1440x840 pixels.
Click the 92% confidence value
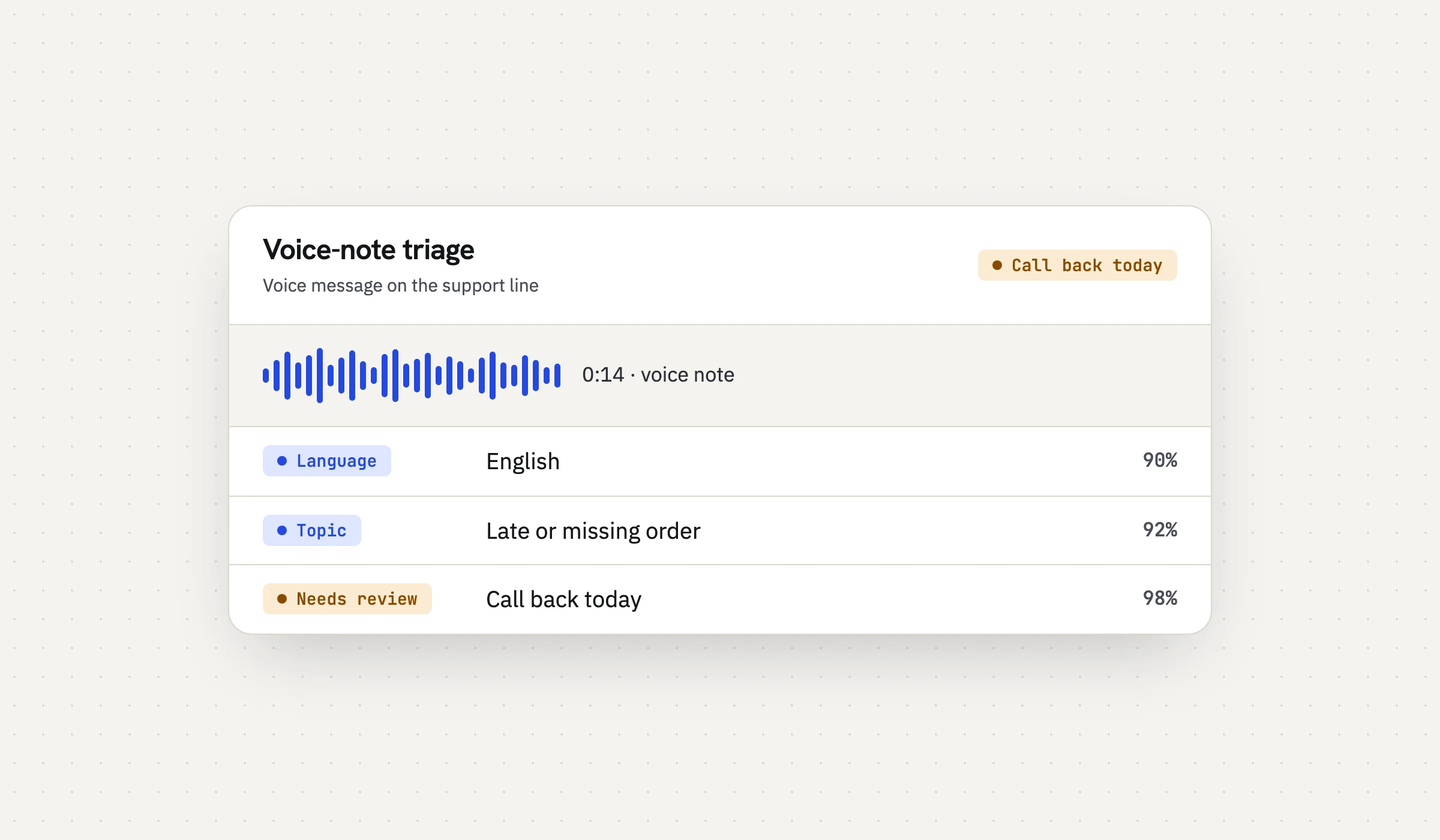pos(1160,530)
